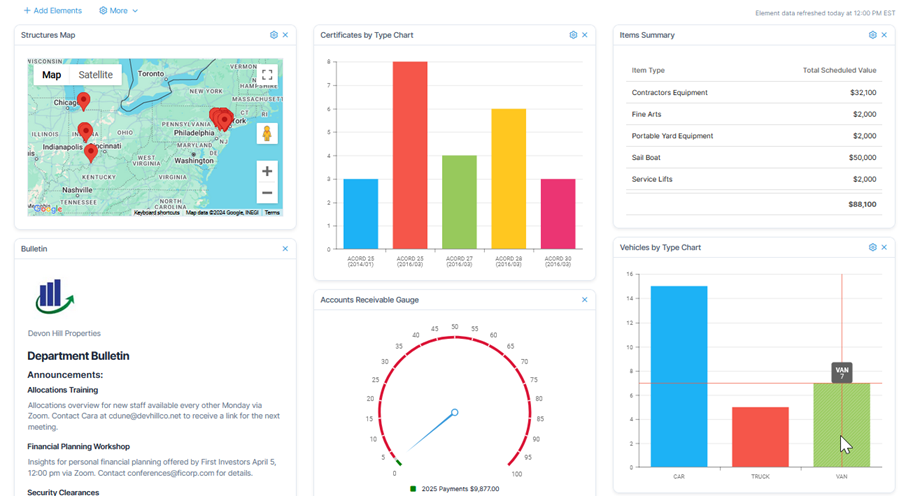900x497 pixels.
Task: Click the Street View pegman icon
Action: click(267, 133)
